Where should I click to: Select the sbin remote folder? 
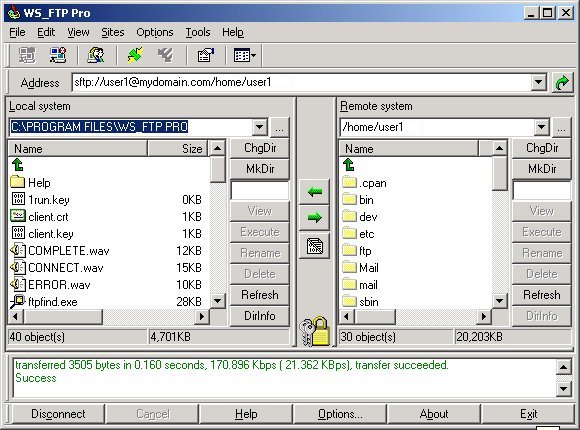(x=361, y=302)
